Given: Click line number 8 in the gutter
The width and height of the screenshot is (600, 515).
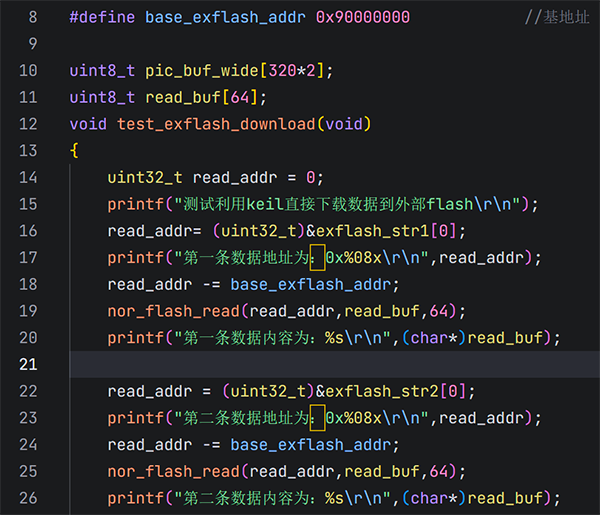Looking at the screenshot, I should point(33,17).
